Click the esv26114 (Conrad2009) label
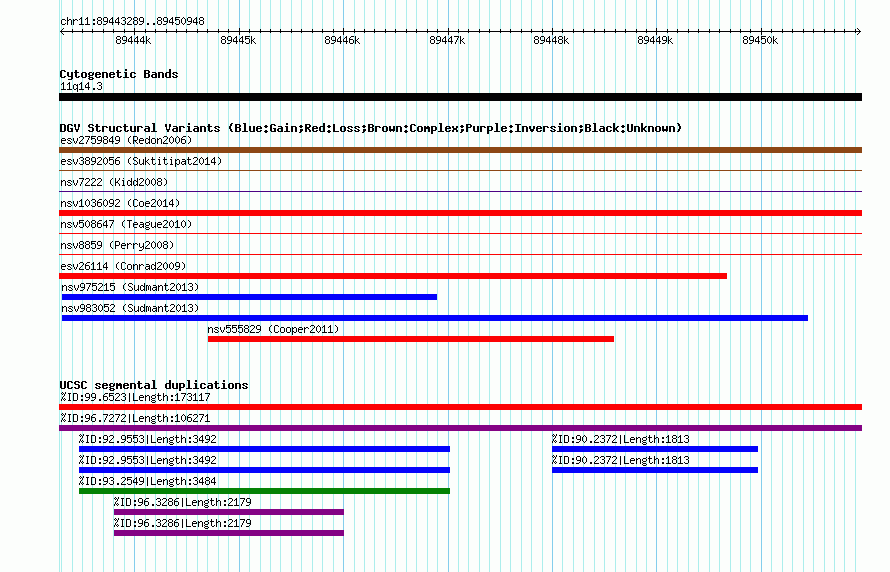Image resolution: width=890 pixels, height=572 pixels. [x=123, y=266]
